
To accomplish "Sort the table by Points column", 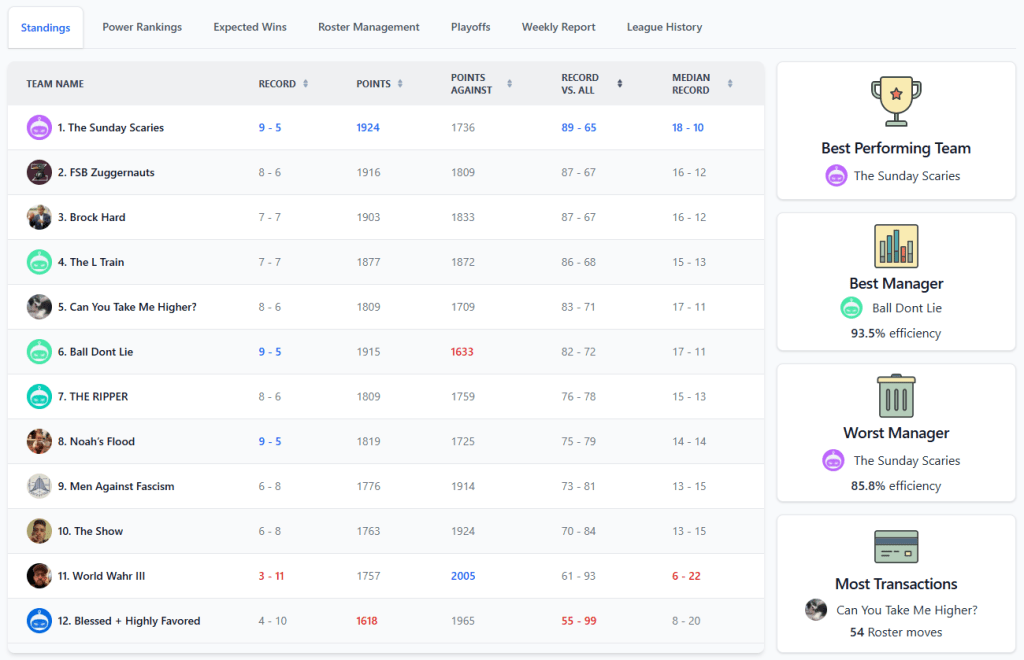I will 379,84.
